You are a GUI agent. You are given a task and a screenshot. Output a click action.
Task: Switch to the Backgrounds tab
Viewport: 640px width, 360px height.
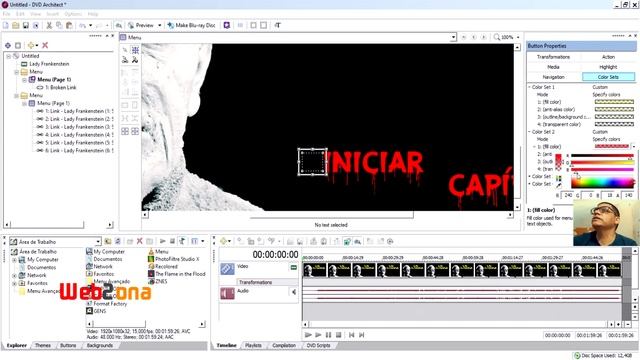click(x=100, y=345)
